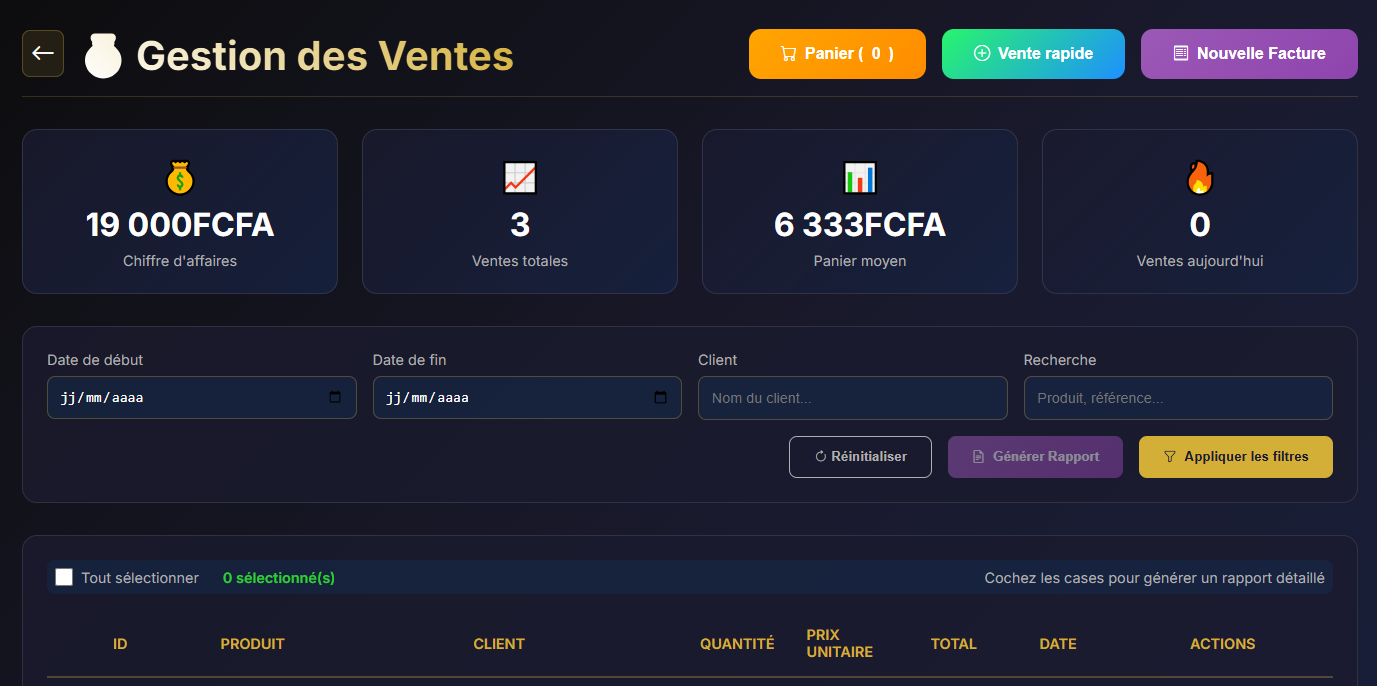The width and height of the screenshot is (1377, 686).
Task: Click the DATE column header
Action: (x=1058, y=644)
